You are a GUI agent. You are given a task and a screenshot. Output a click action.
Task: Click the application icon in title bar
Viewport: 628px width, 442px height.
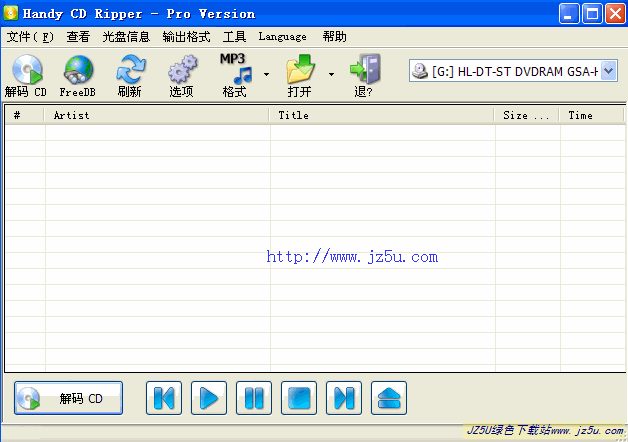coord(11,13)
